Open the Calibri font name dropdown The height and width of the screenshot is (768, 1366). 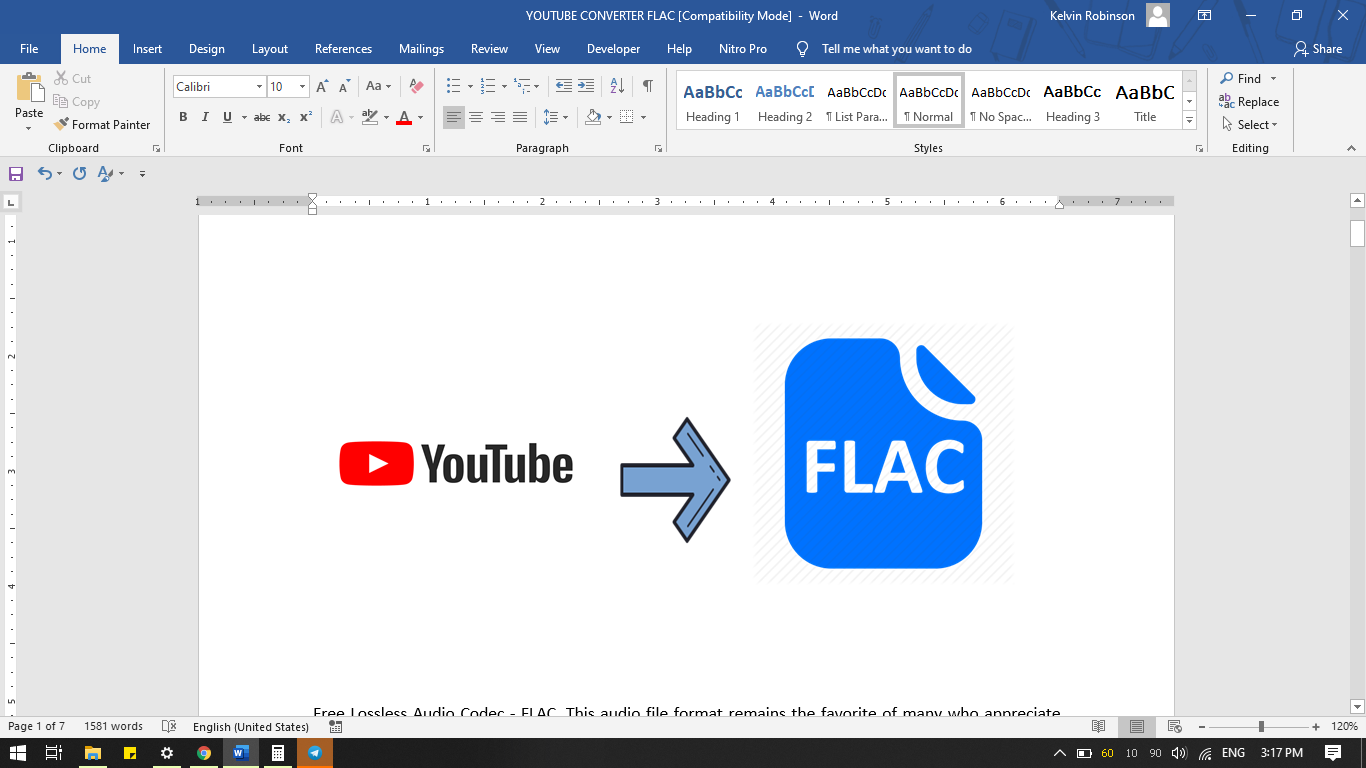259,87
